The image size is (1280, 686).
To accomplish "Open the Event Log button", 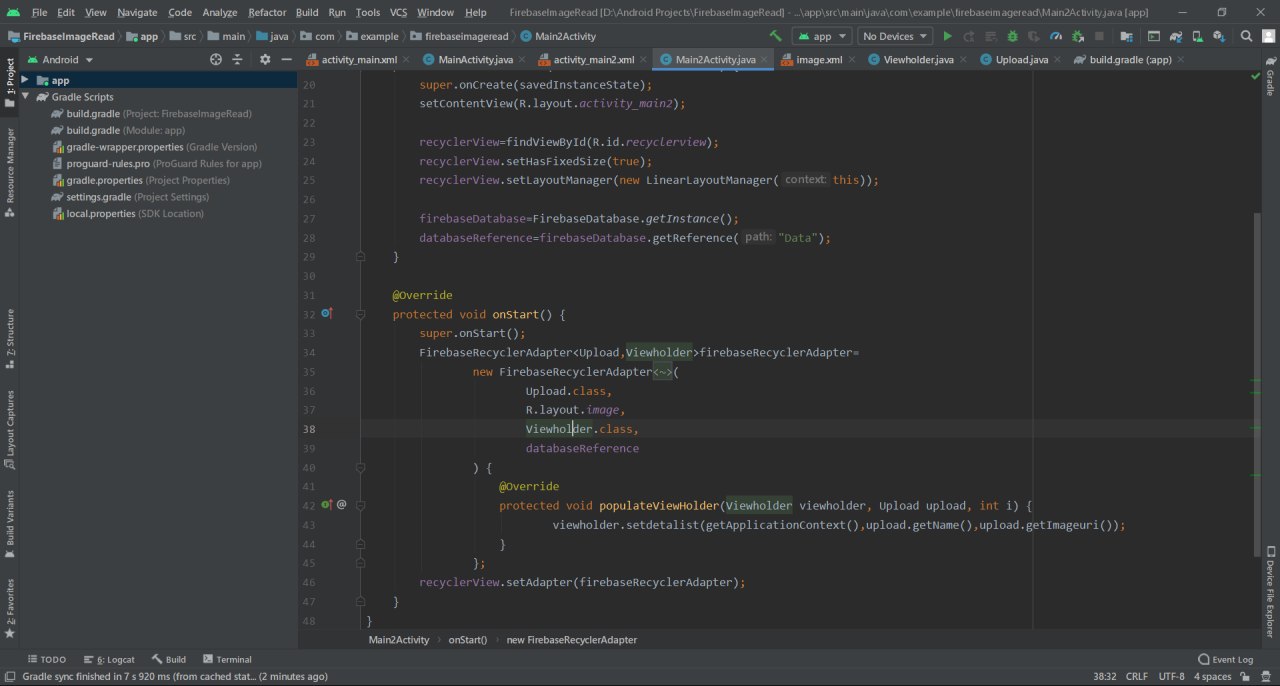I will [1226, 660].
